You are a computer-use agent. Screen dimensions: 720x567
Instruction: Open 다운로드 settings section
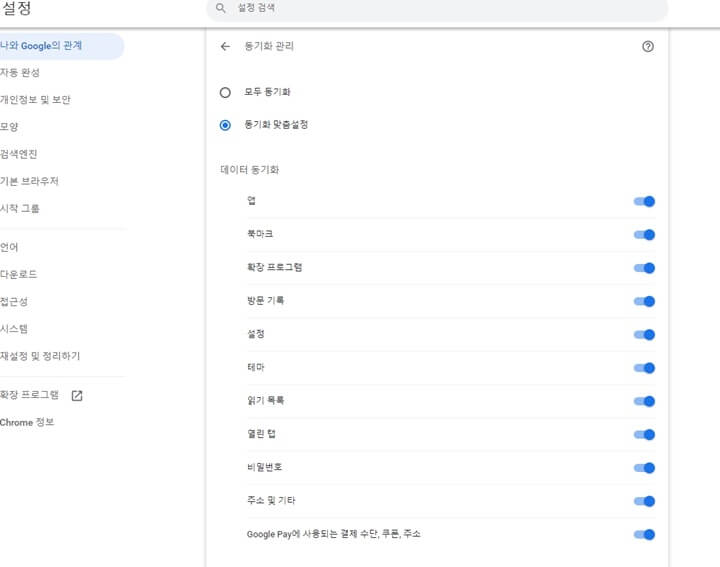click(19, 274)
